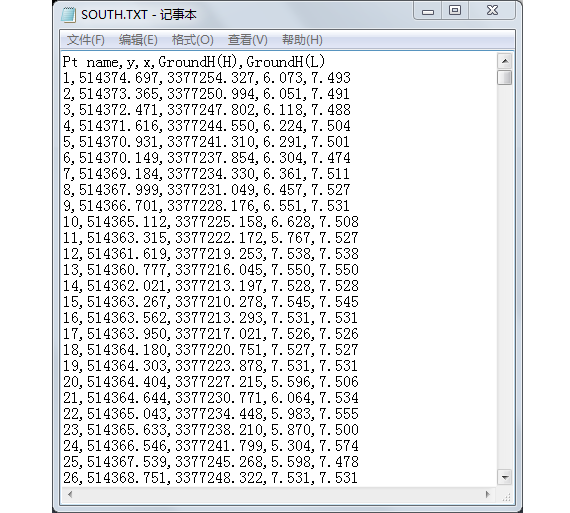Click the window resize grip corner

coord(506,495)
